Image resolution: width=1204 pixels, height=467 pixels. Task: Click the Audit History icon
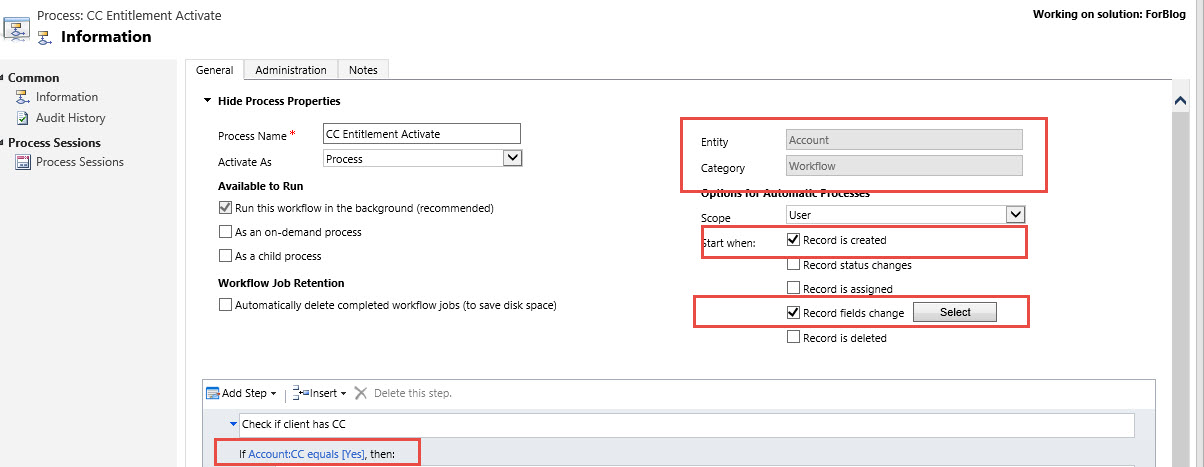[23, 118]
